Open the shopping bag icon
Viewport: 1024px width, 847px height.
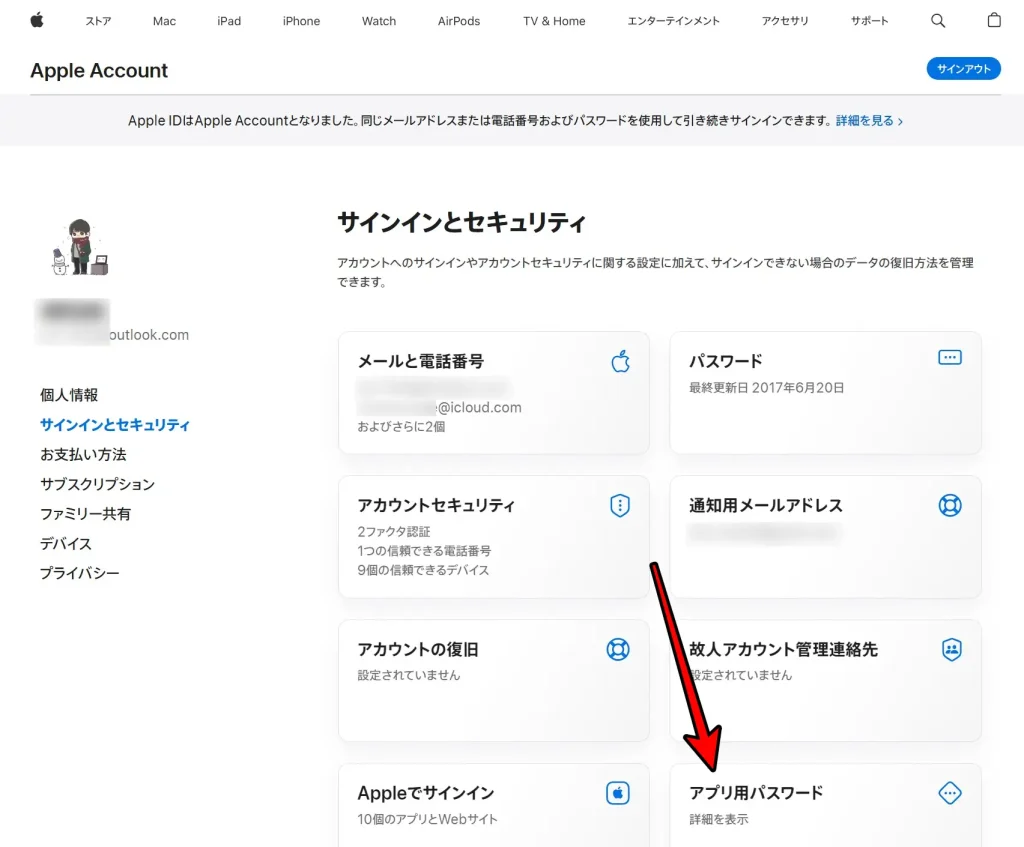[x=994, y=20]
